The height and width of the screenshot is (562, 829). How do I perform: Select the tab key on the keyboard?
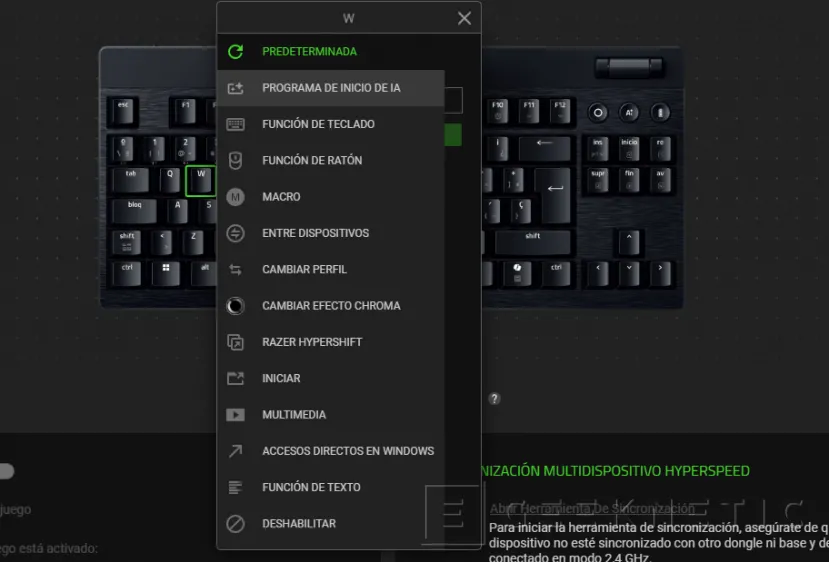click(x=131, y=180)
